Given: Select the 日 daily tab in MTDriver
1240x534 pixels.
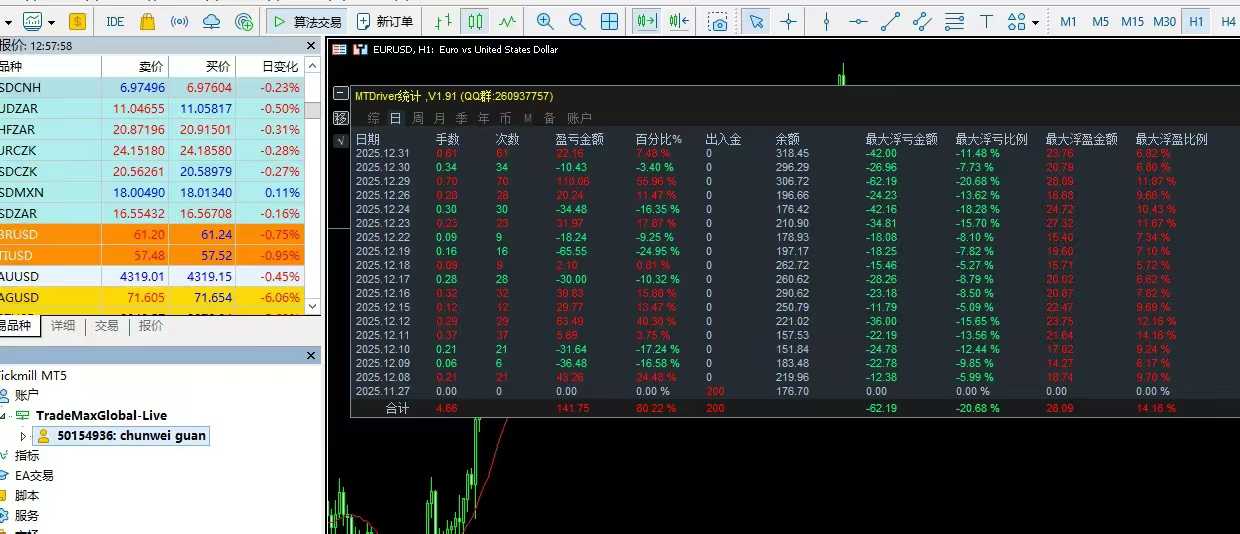Looking at the screenshot, I should (395, 118).
